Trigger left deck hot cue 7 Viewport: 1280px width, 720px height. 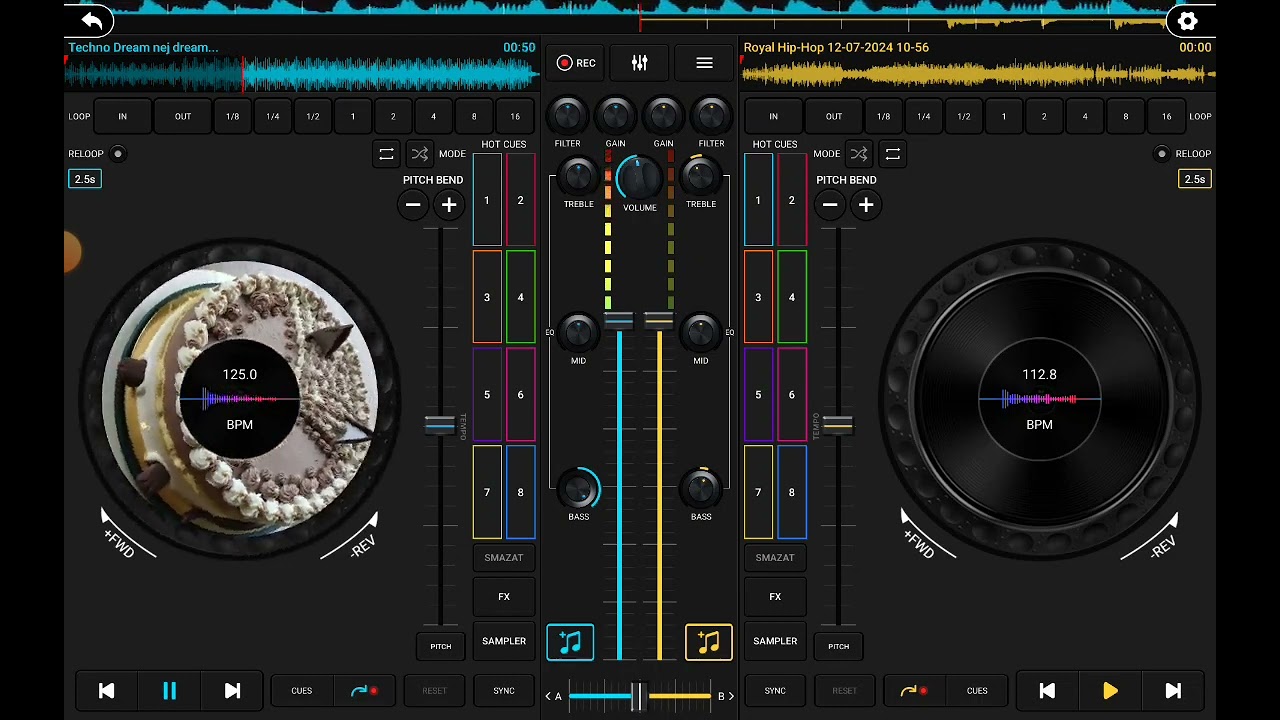[x=487, y=492]
